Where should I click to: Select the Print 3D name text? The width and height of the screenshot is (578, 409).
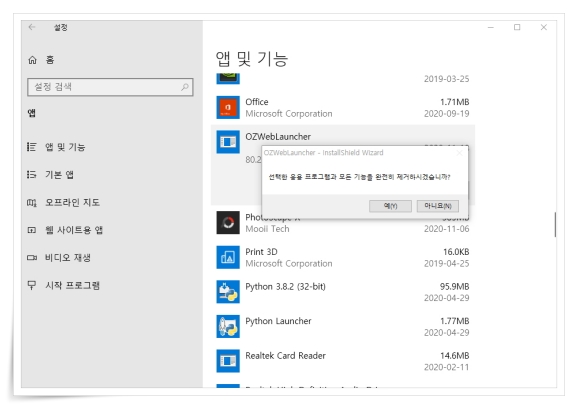261,252
